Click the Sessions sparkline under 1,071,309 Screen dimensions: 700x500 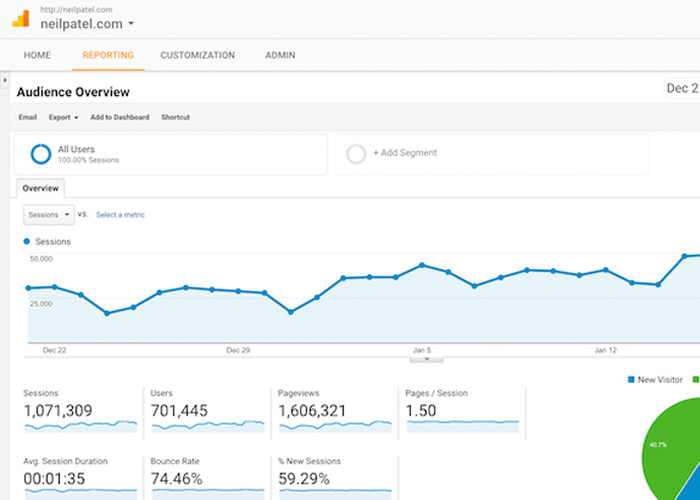[x=80, y=425]
